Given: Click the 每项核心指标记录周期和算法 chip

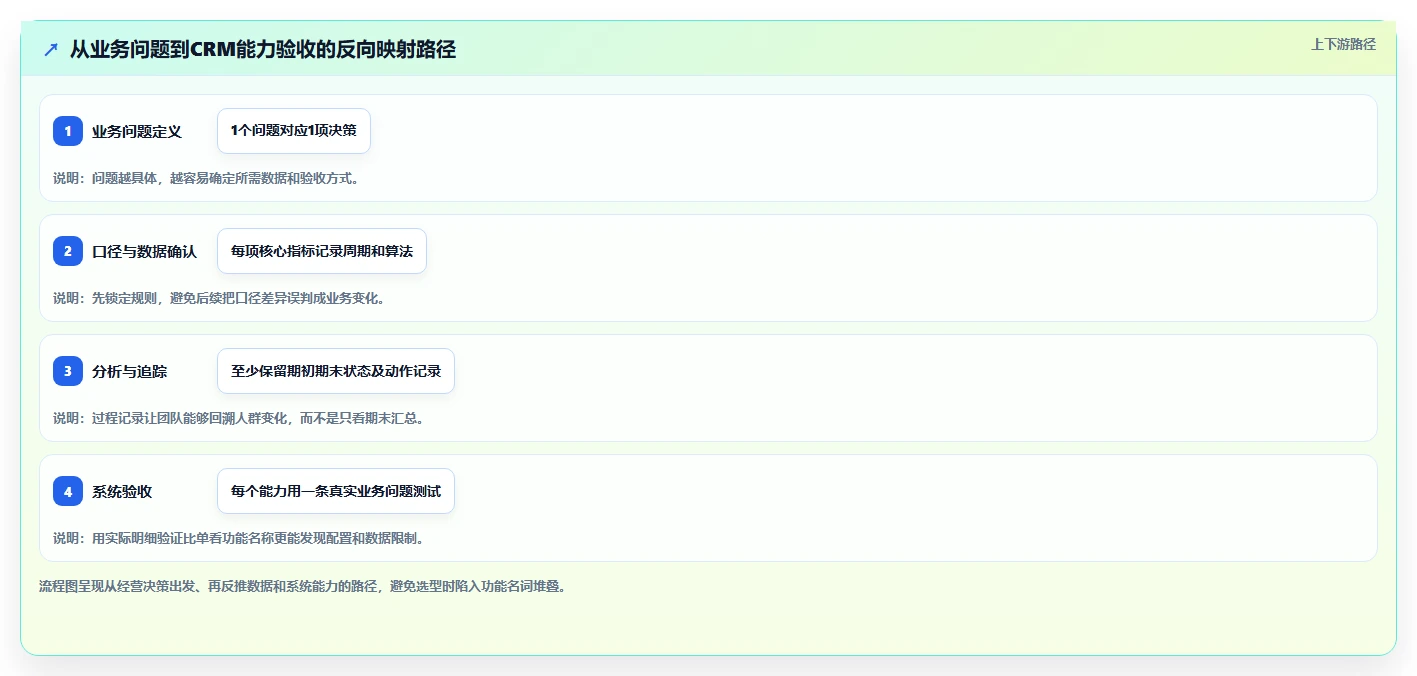Looking at the screenshot, I should (x=322, y=251).
